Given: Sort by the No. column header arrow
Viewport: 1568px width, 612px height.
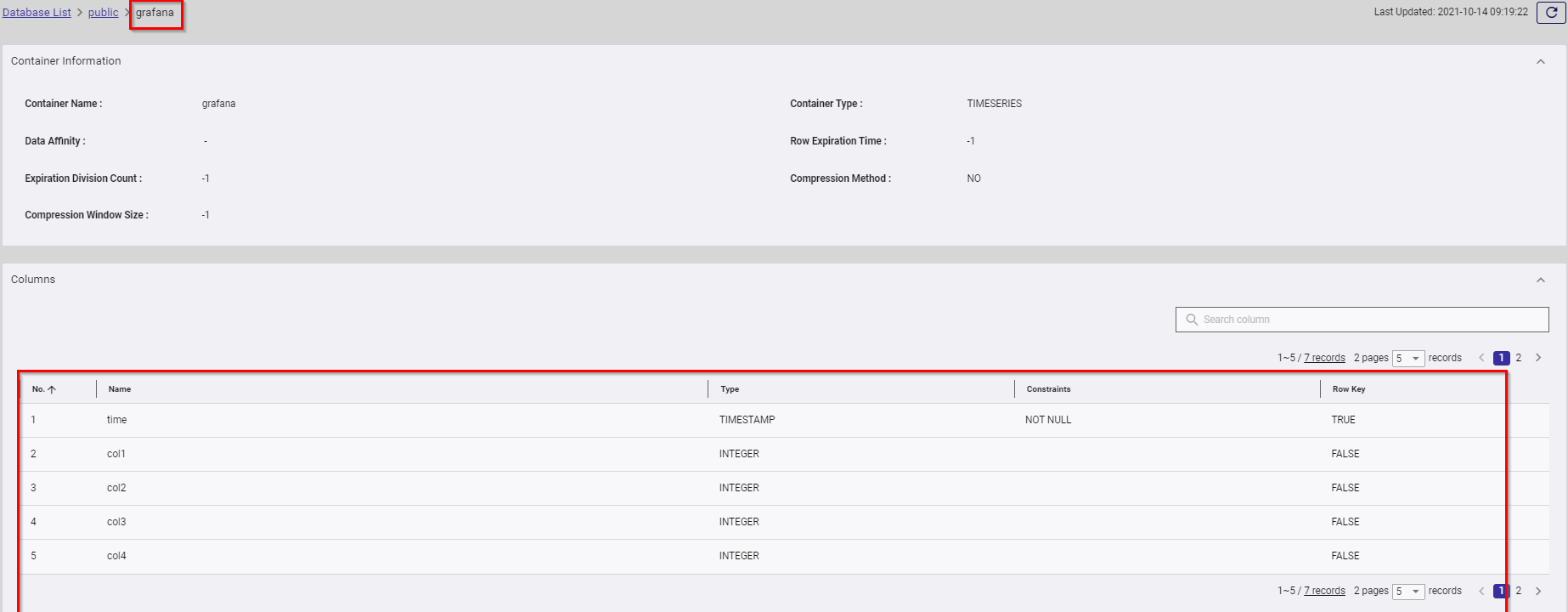Looking at the screenshot, I should pos(52,389).
